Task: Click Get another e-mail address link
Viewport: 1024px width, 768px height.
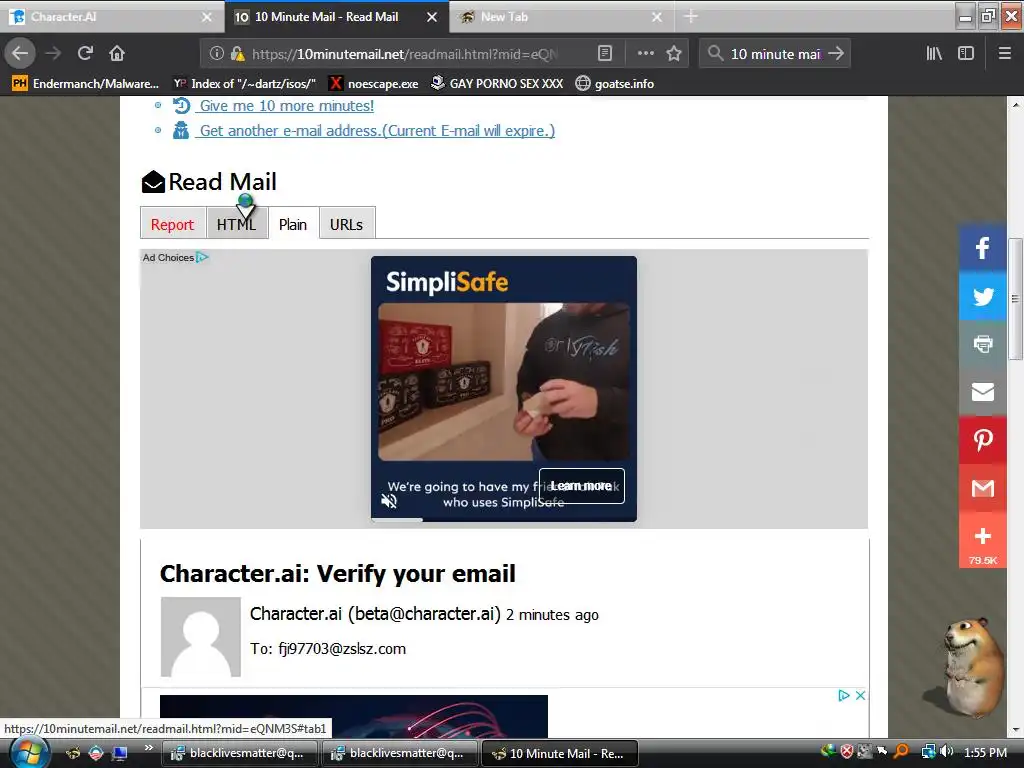Action: (x=377, y=131)
